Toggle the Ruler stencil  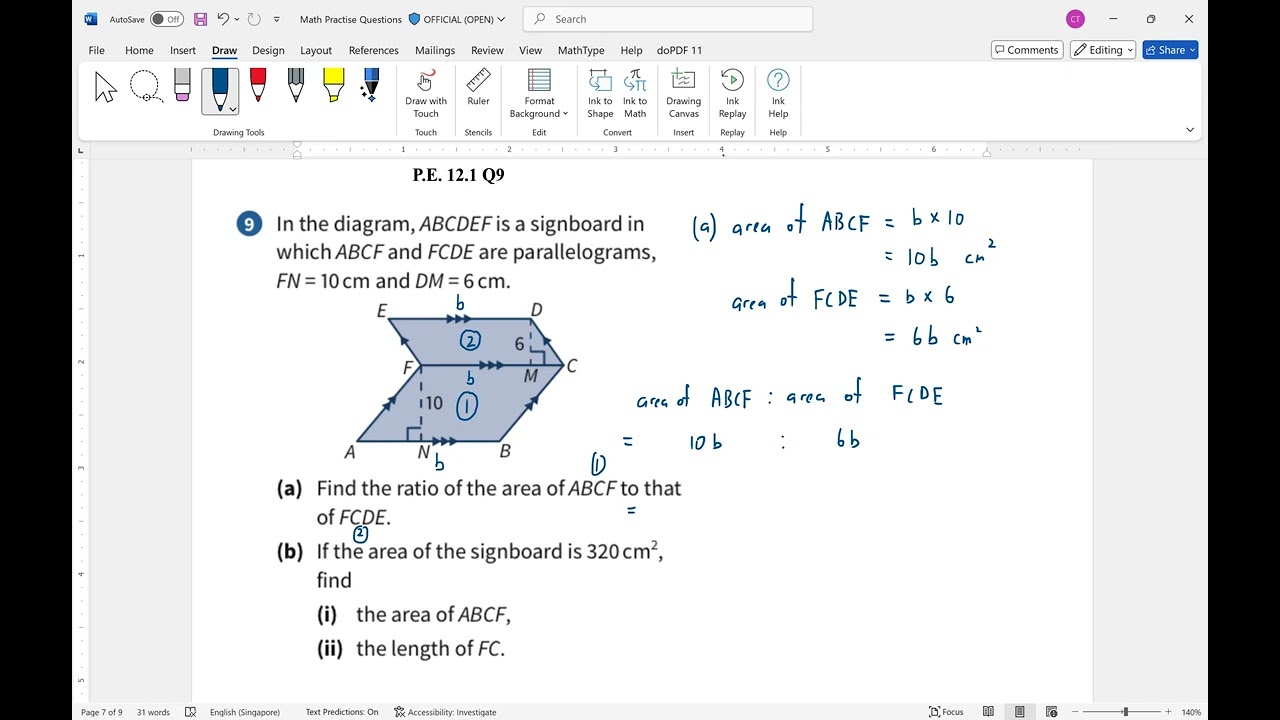(478, 88)
